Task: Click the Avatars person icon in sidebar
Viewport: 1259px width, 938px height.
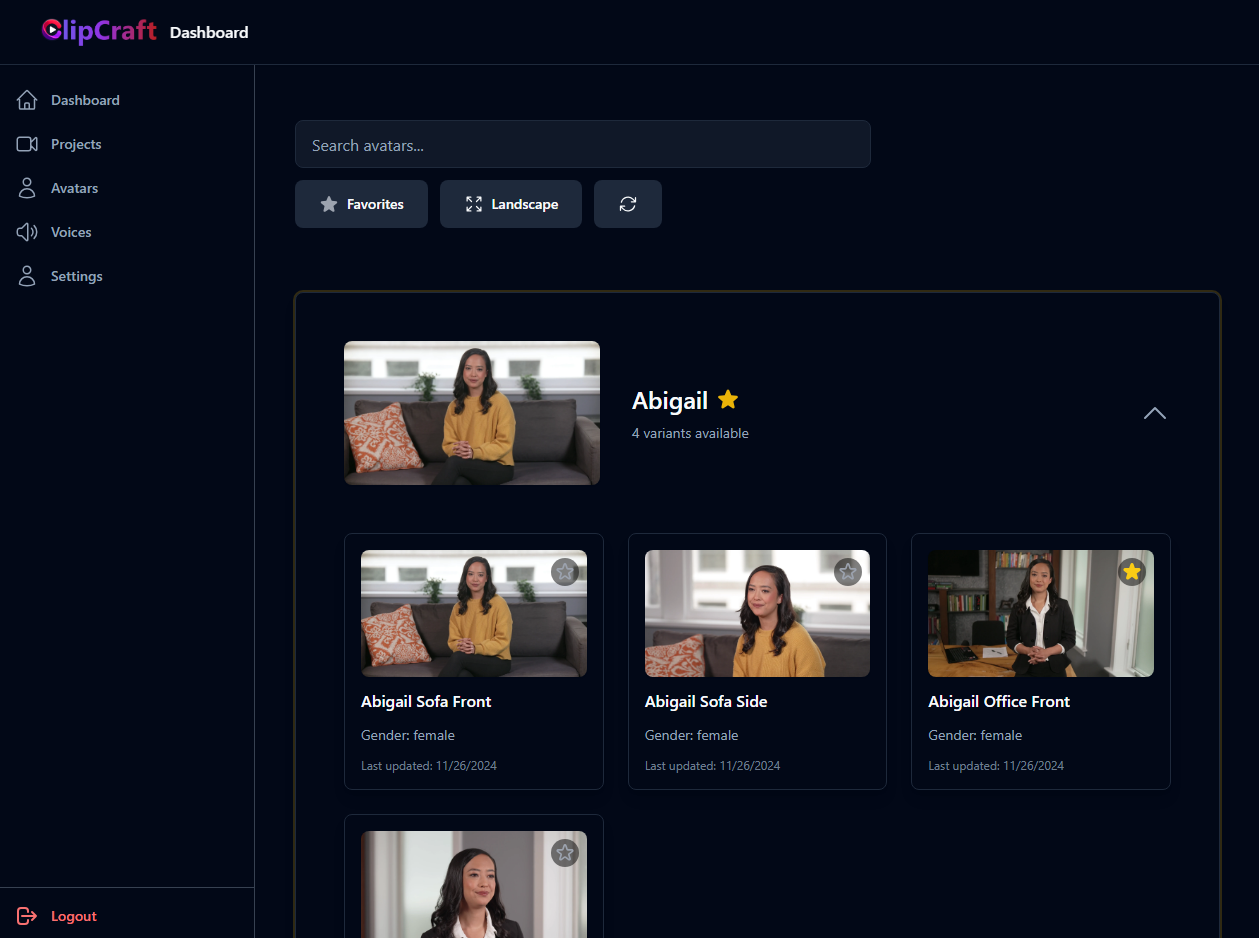Action: 27,188
